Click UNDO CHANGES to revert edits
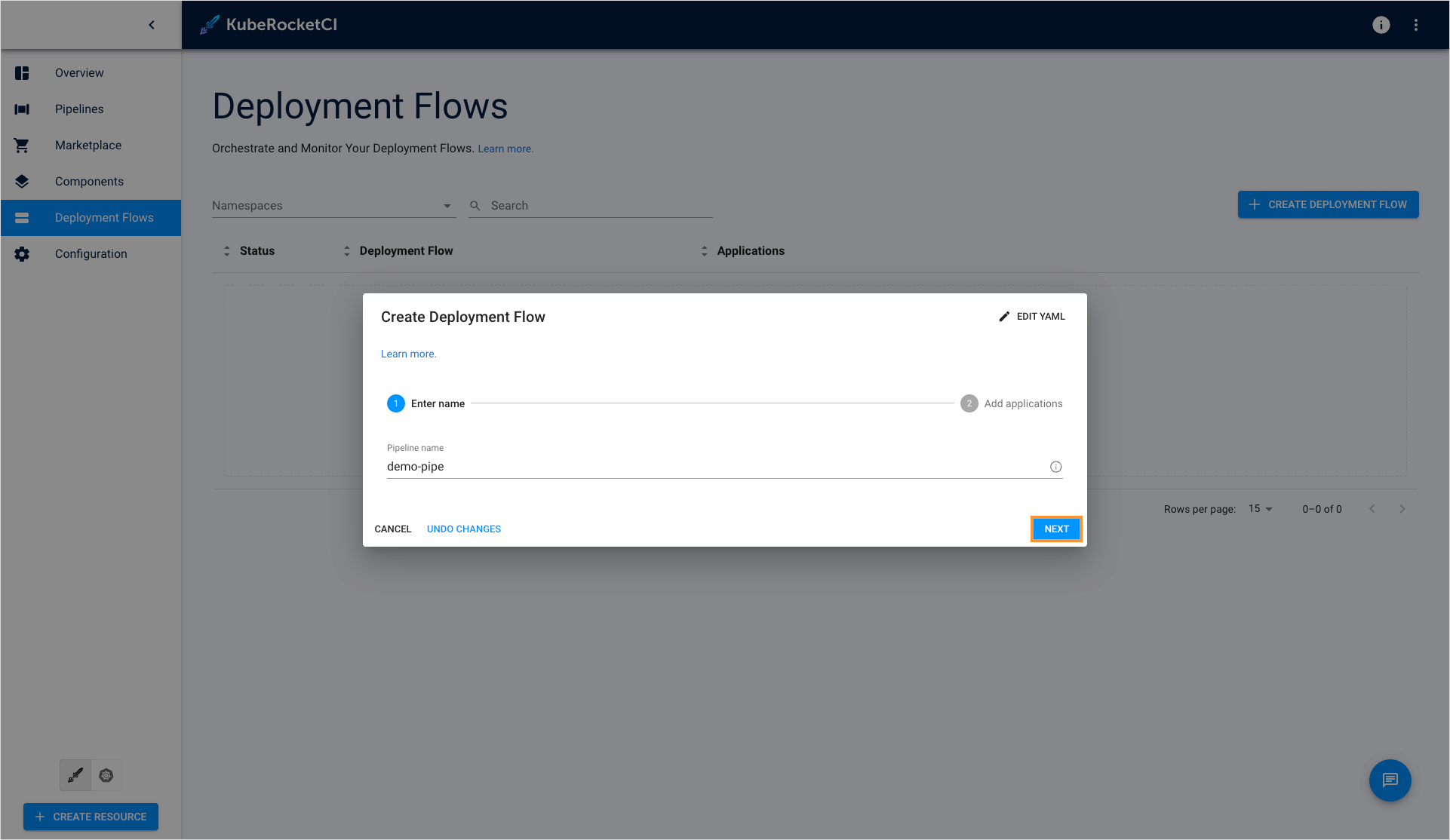The width and height of the screenshot is (1450, 840). pyautogui.click(x=463, y=528)
